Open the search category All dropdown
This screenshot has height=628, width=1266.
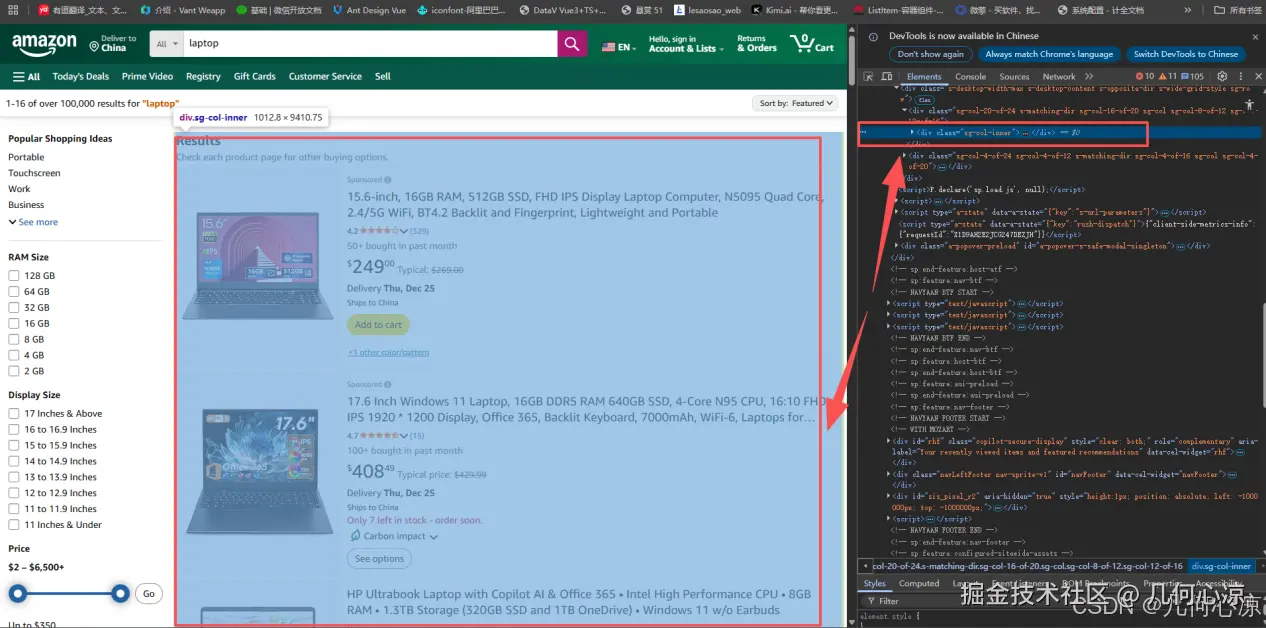coord(166,44)
